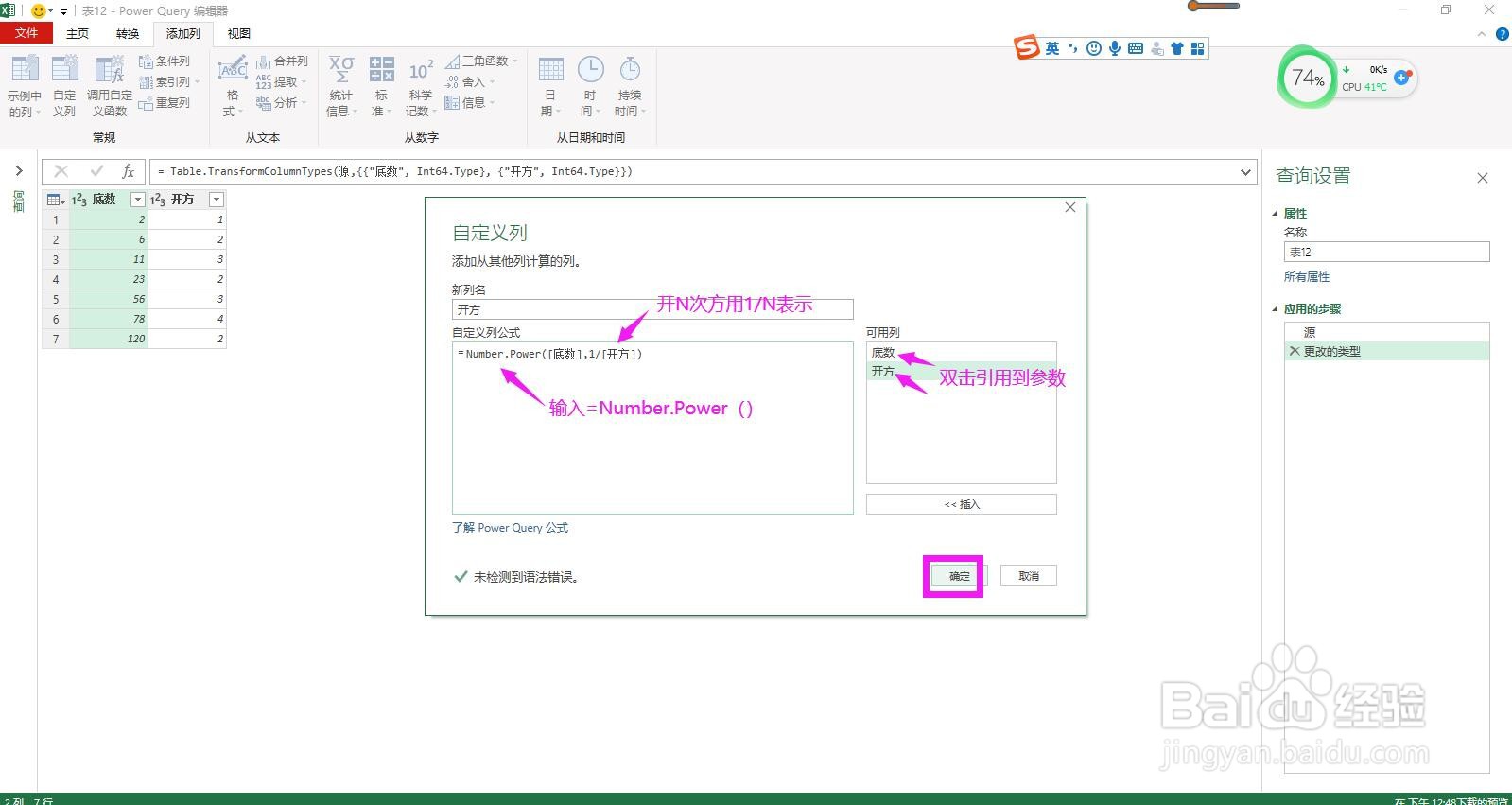Click the Sogou soft keyboard icon
Image resolution: width=1512 pixels, height=805 pixels.
pyautogui.click(x=1136, y=48)
